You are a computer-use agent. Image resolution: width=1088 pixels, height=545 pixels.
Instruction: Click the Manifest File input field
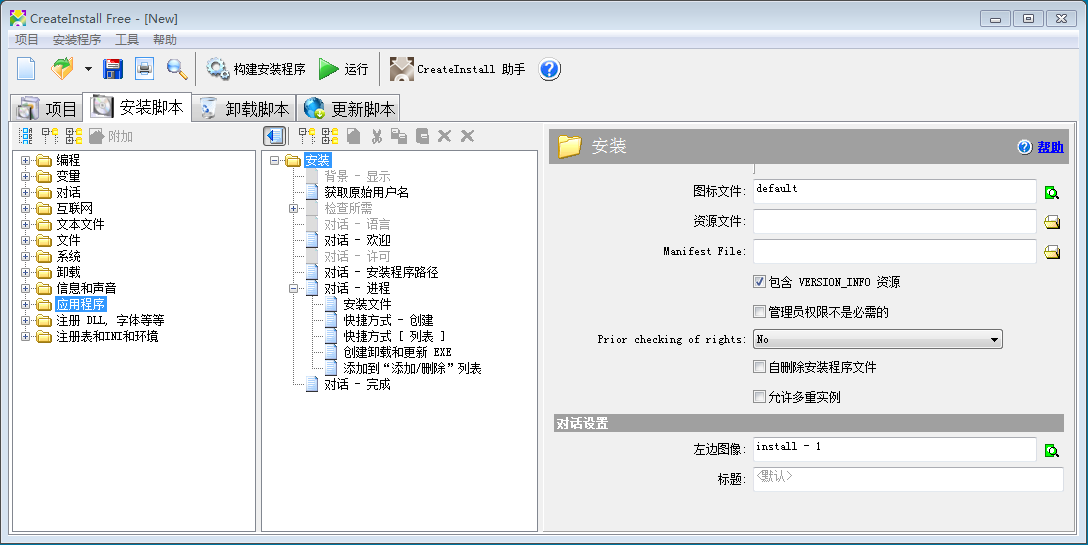click(894, 251)
